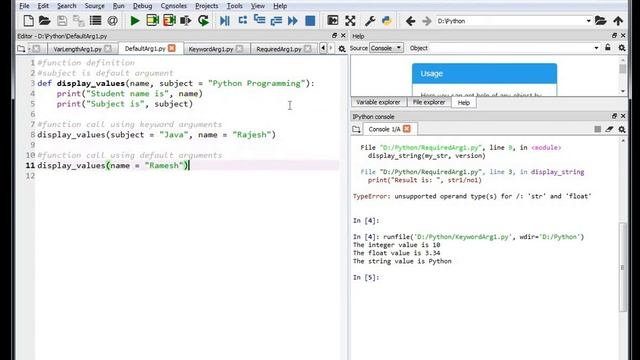The height and width of the screenshot is (360, 640).
Task: Close the KeywordArg1.py tab
Action: 240,49
